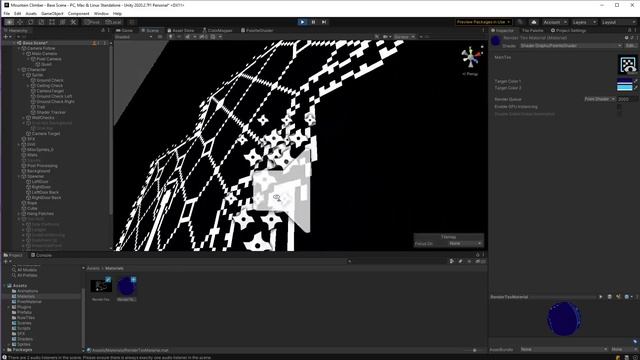
Task: Select the Render Tex texture asset thumbnail
Action: tap(101, 286)
